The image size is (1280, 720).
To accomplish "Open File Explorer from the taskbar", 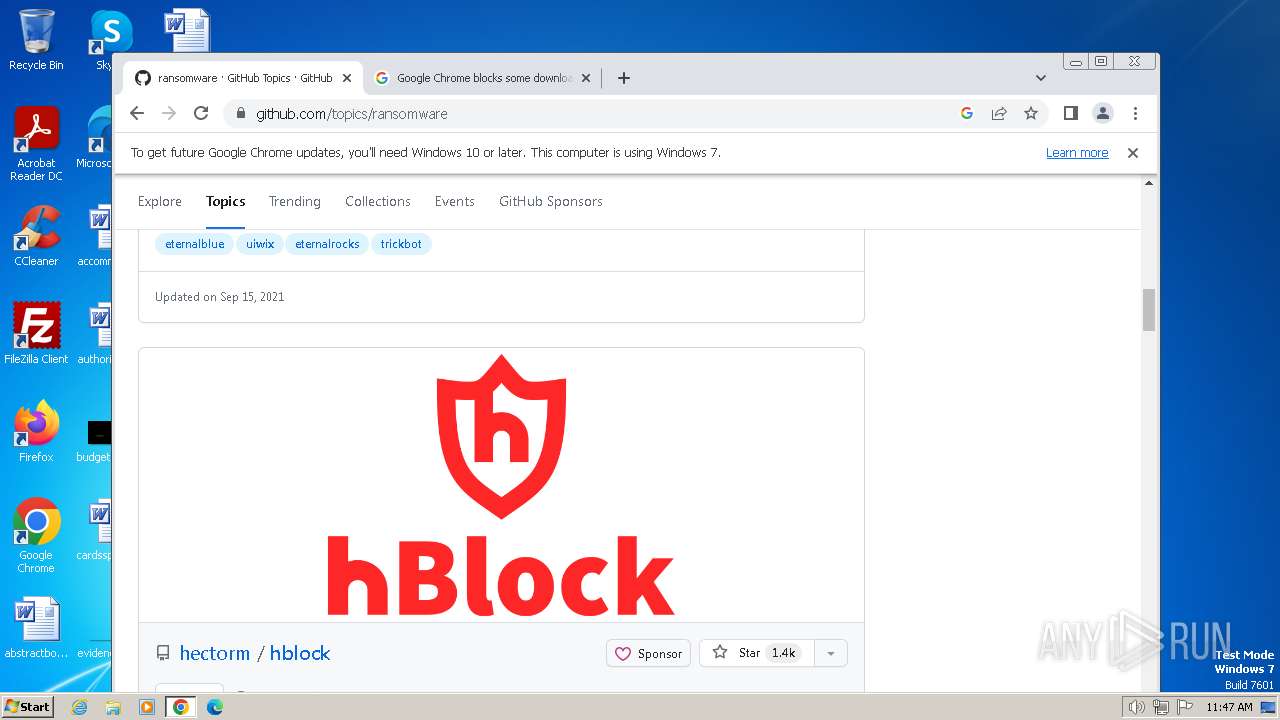I will tap(113, 707).
